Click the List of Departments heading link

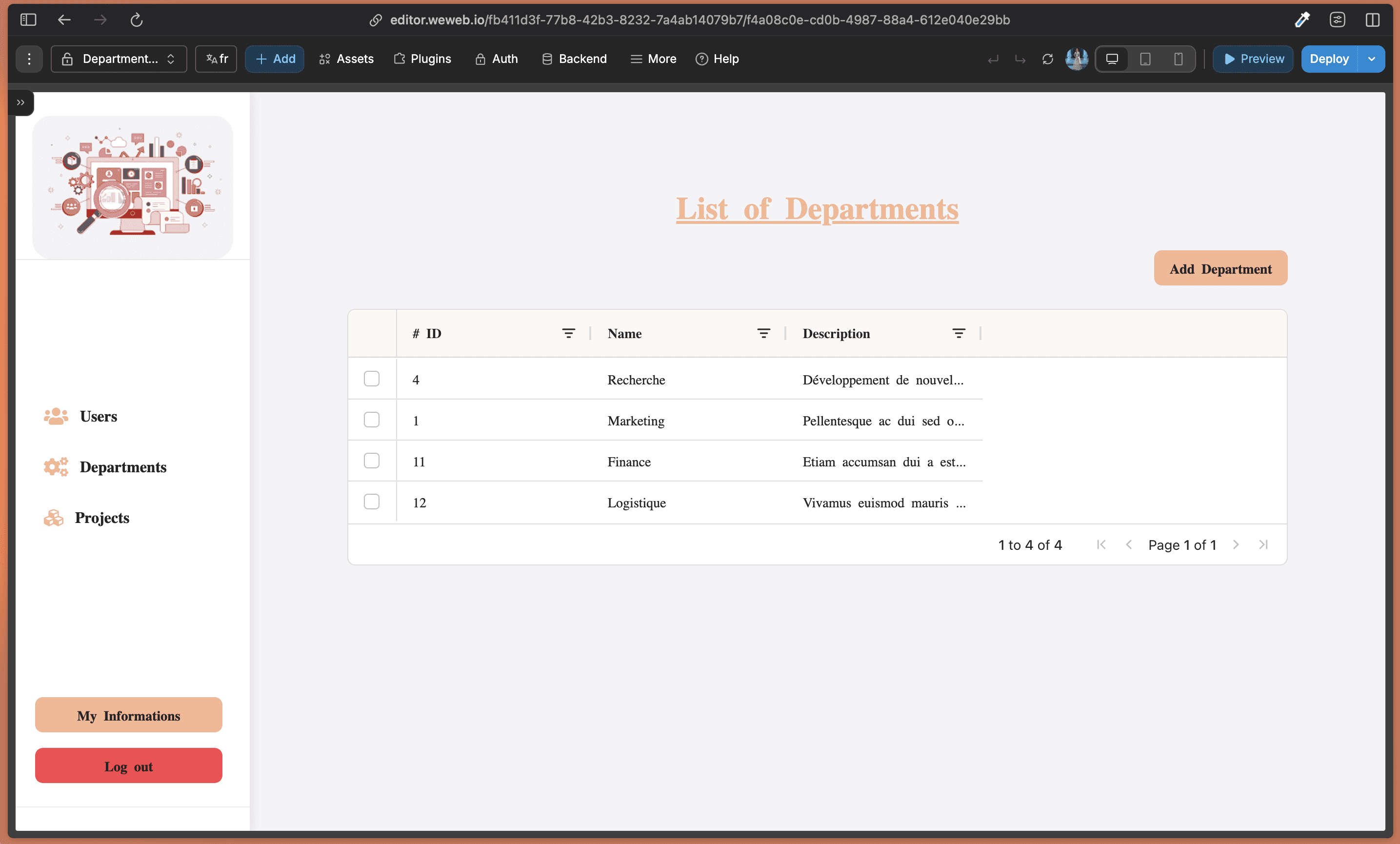tap(817, 209)
